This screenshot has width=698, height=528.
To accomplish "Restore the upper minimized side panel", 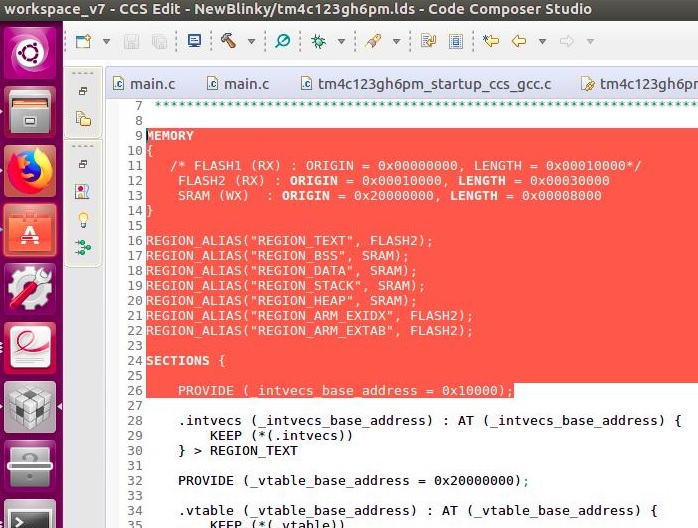I will 84,91.
